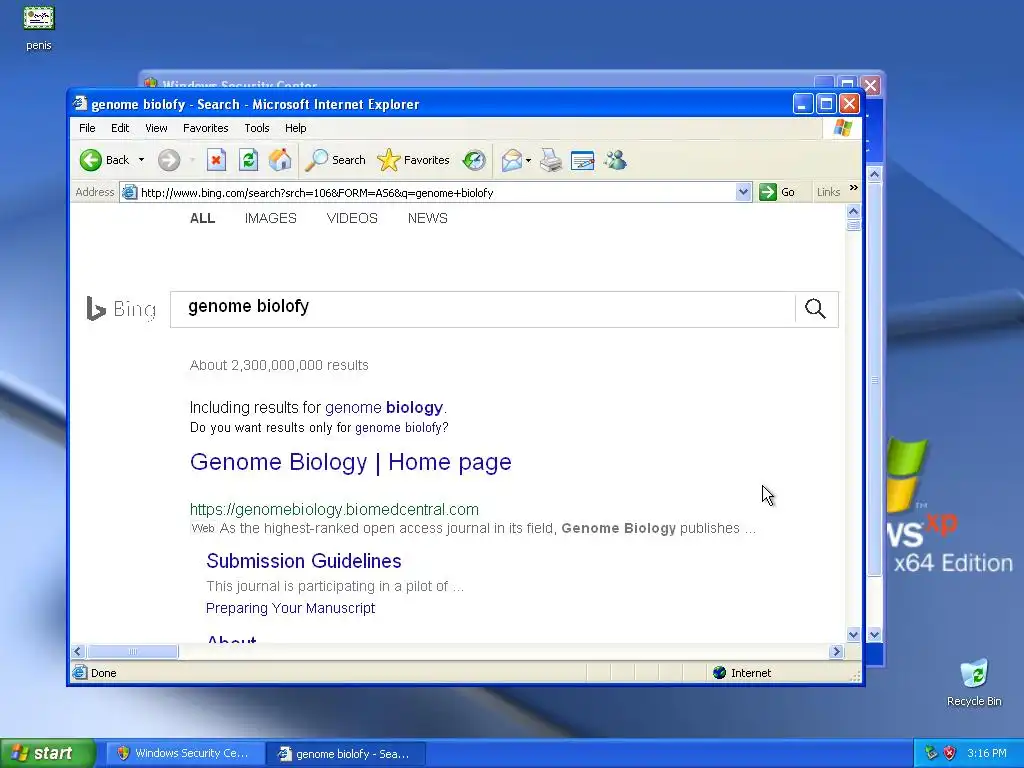
Task: Open the Edit menu
Action: point(120,128)
